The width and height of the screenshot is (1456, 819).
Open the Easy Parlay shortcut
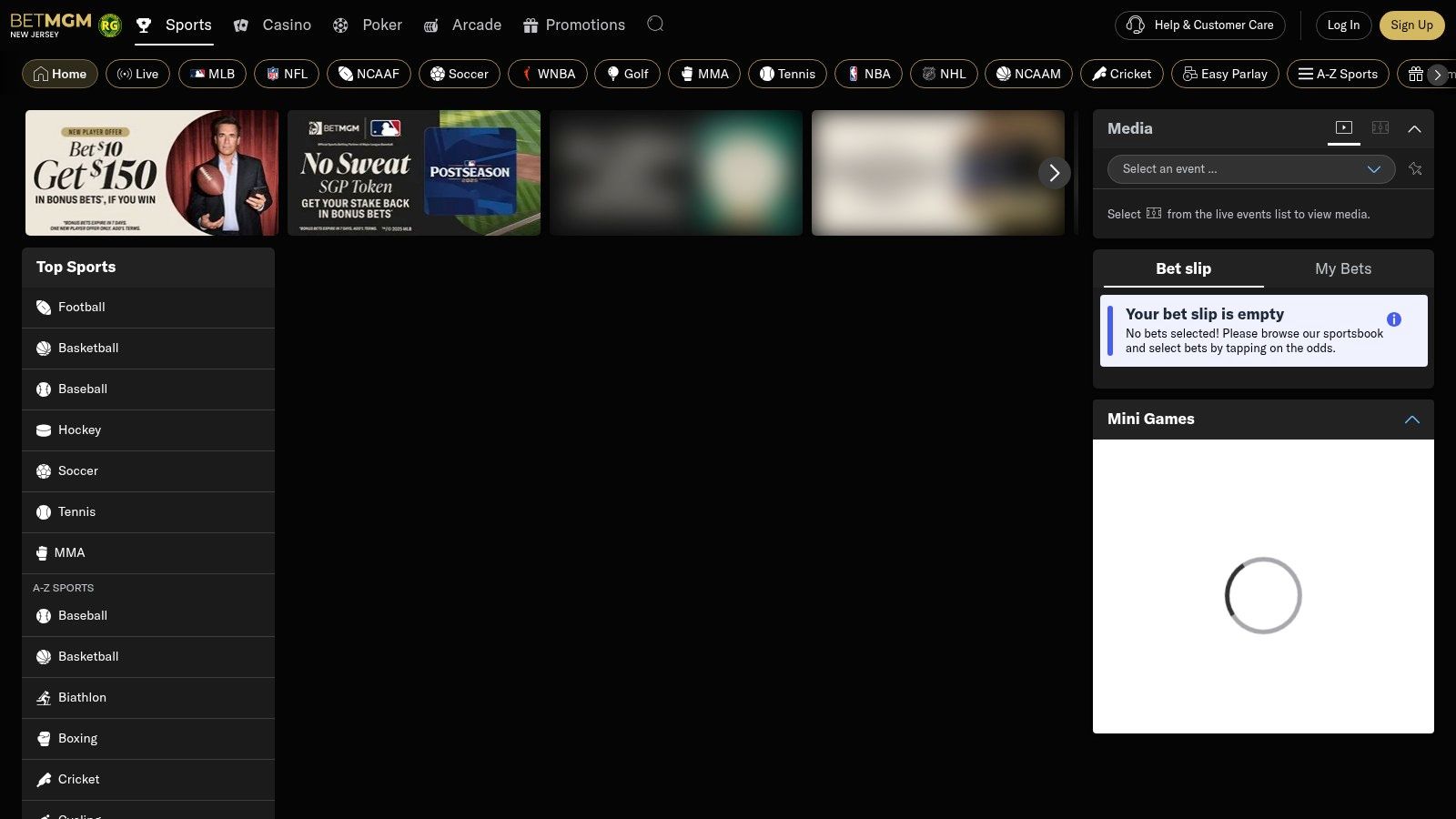[1225, 74]
